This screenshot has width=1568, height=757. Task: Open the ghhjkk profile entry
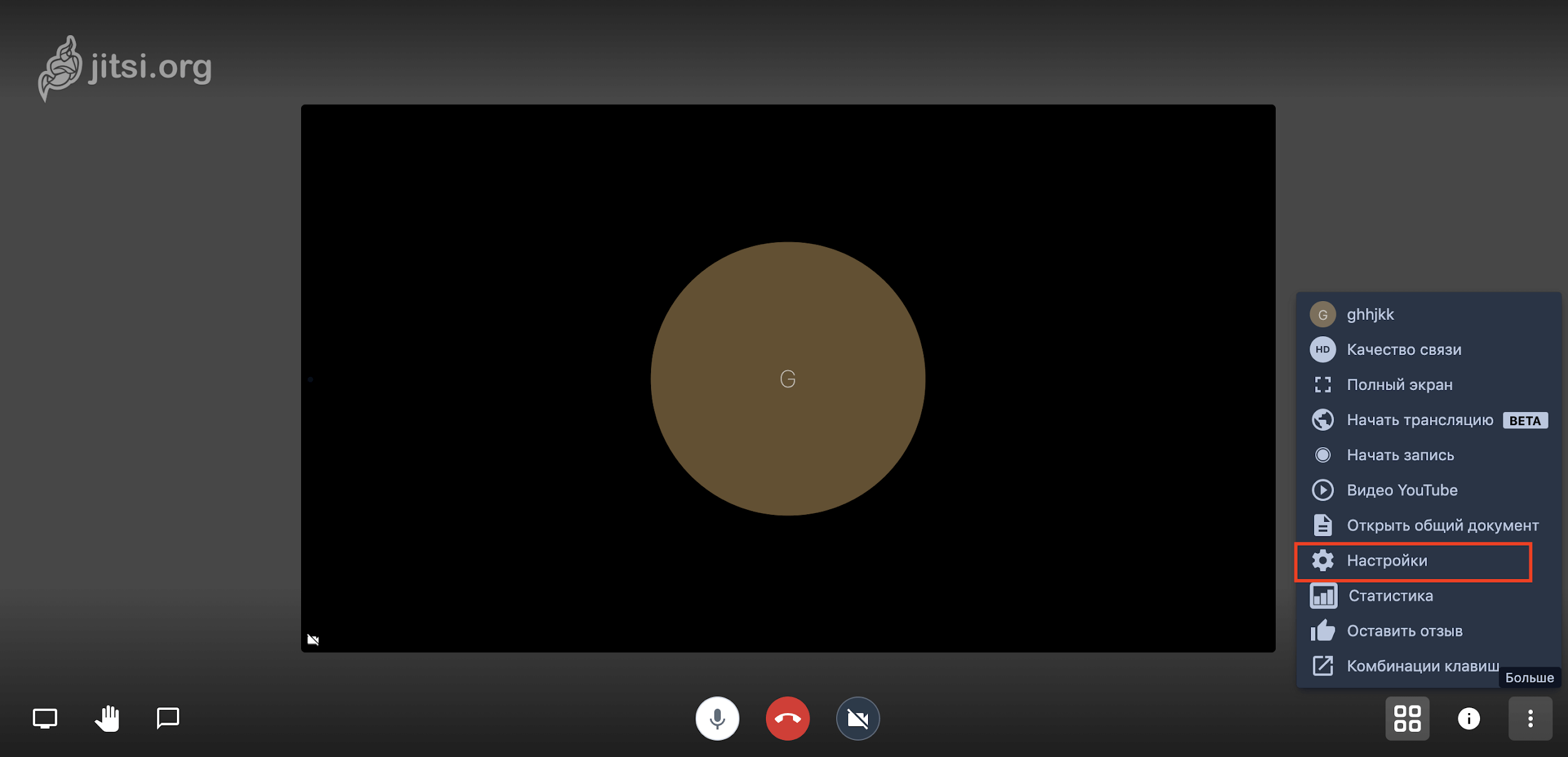coord(1370,314)
